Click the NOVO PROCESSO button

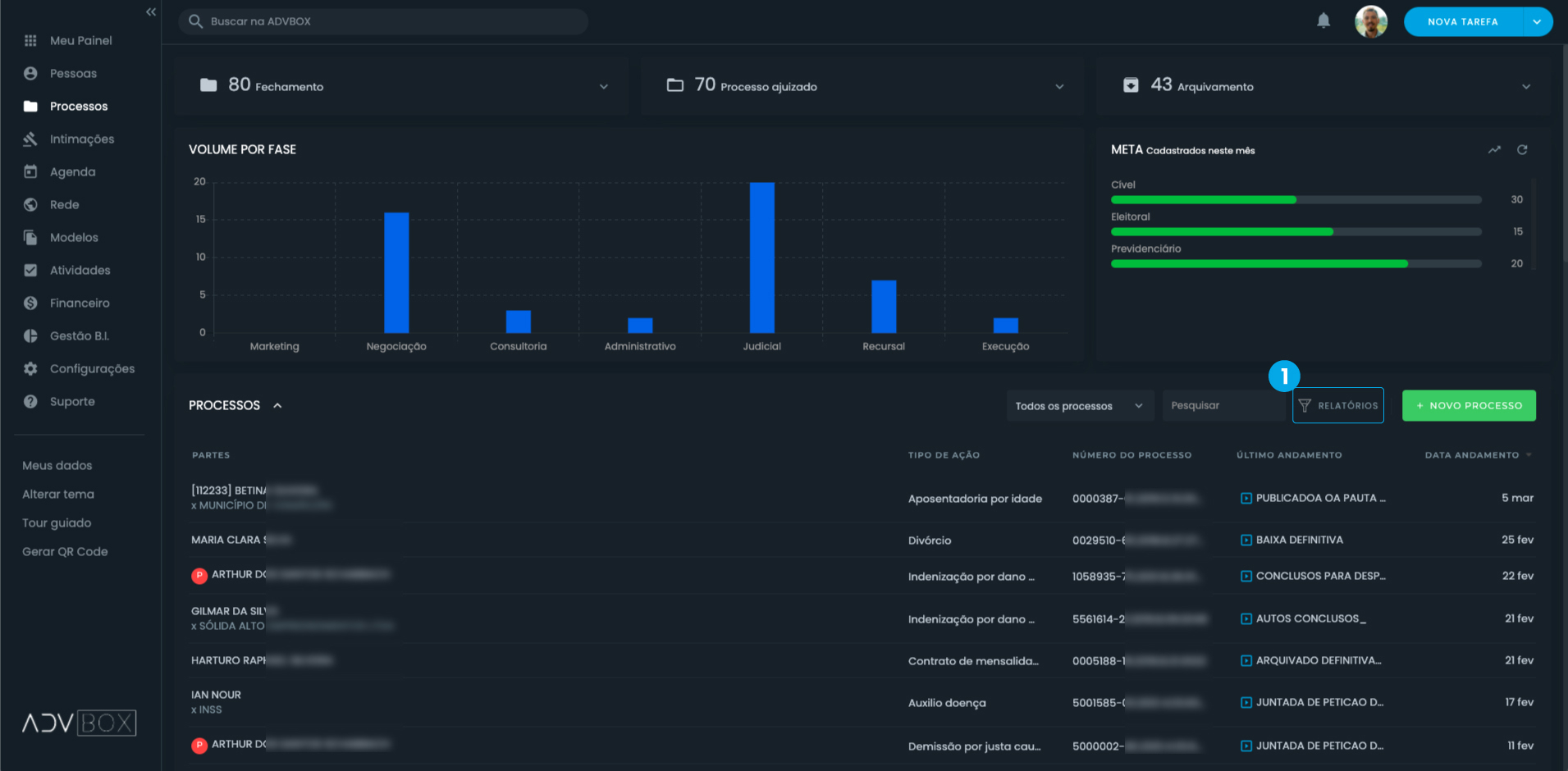click(1469, 405)
